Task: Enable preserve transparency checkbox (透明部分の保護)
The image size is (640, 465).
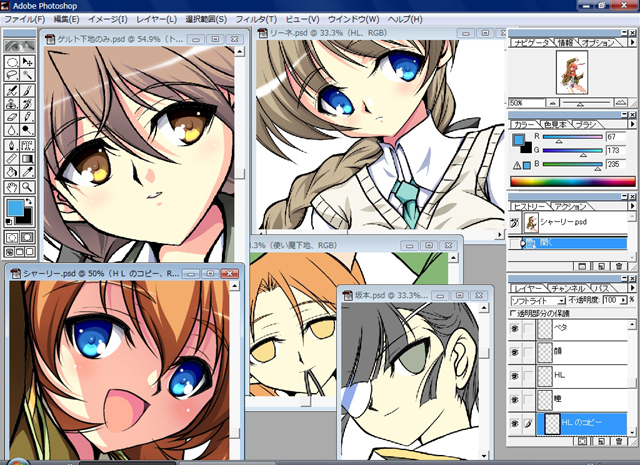Action: [x=513, y=314]
